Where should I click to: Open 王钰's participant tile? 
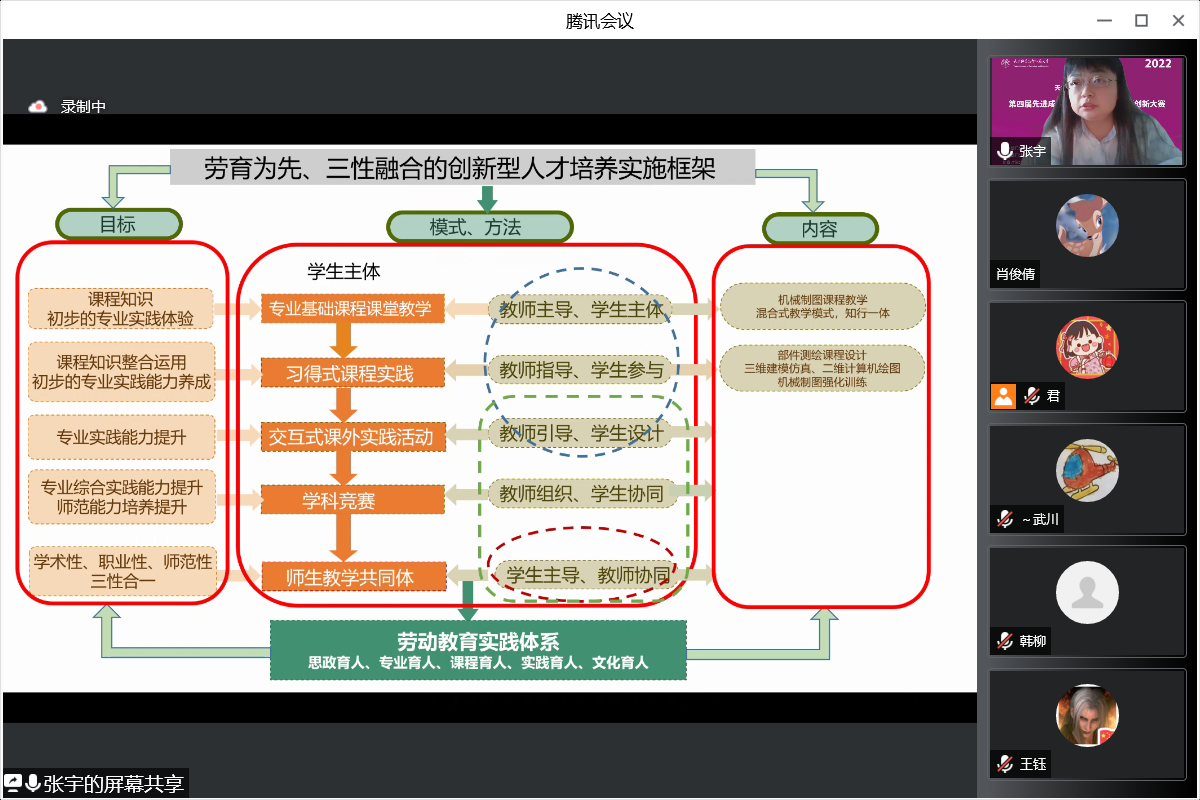(x=1087, y=715)
